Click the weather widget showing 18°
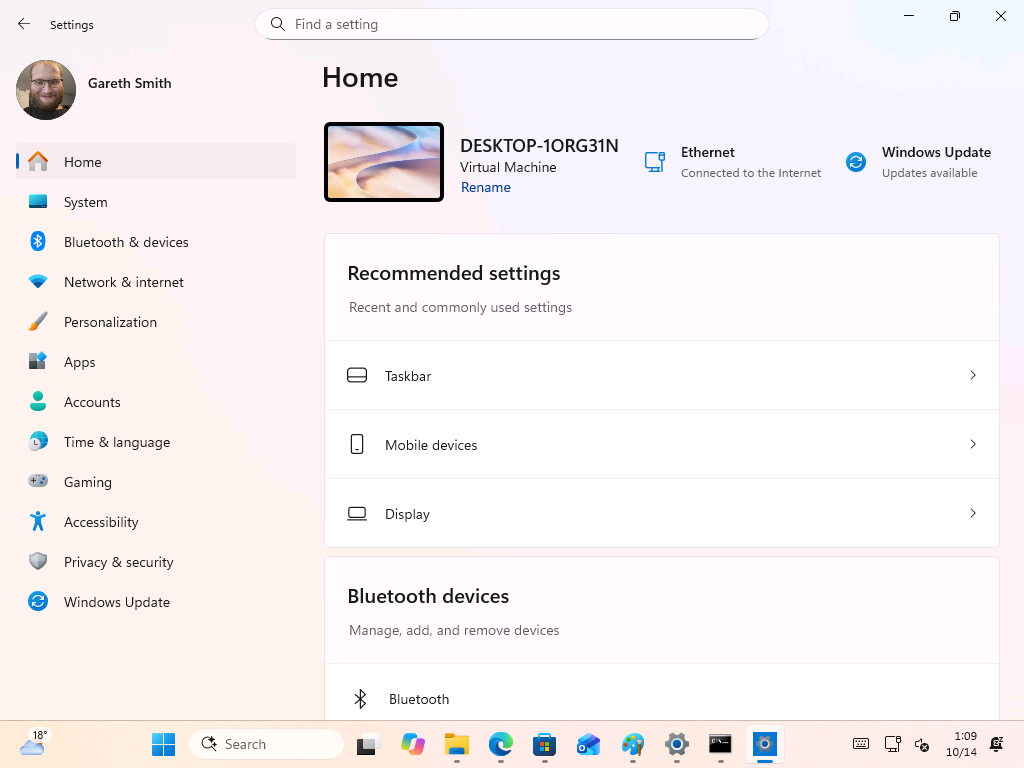The width and height of the screenshot is (1024, 768). point(33,743)
